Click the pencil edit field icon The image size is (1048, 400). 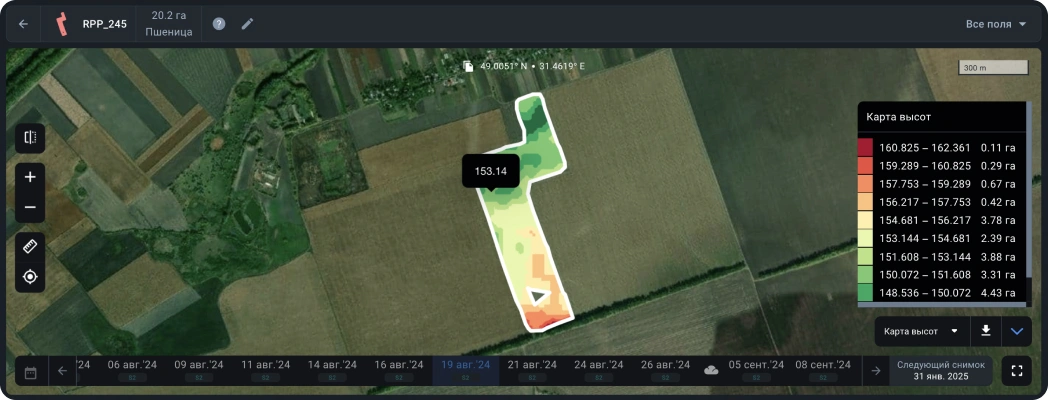247,24
